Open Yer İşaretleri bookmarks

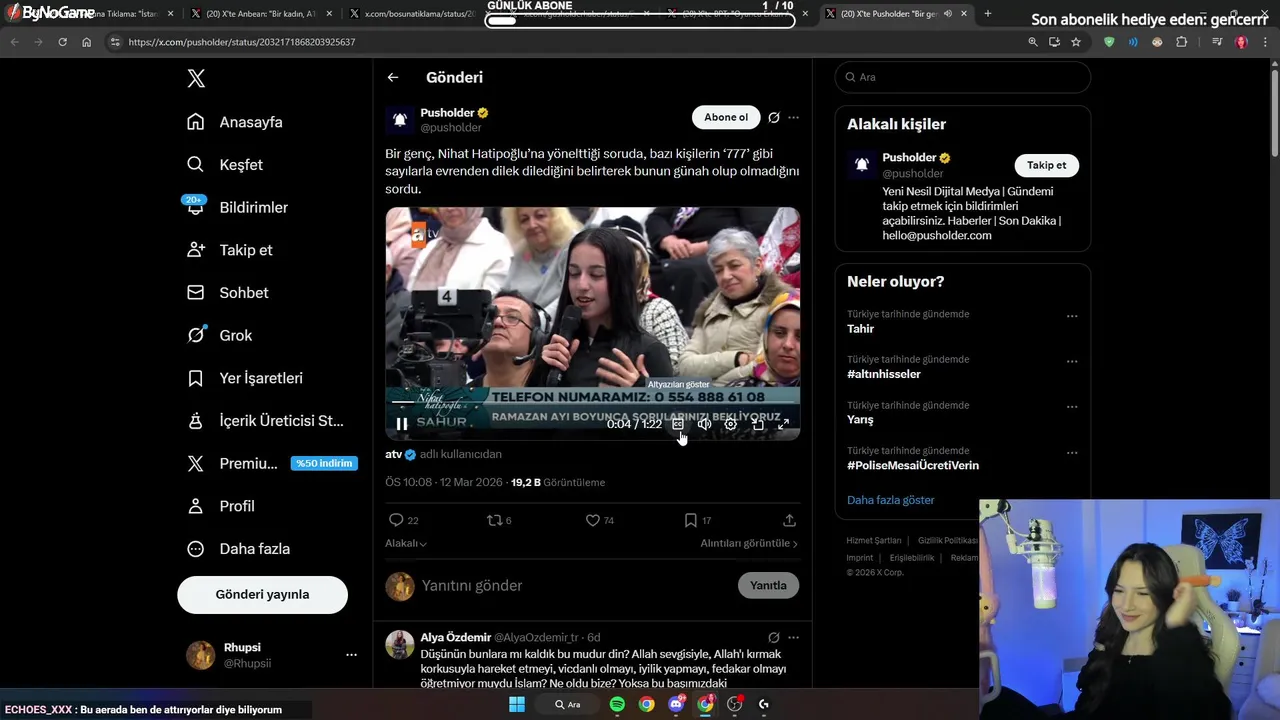point(245,378)
